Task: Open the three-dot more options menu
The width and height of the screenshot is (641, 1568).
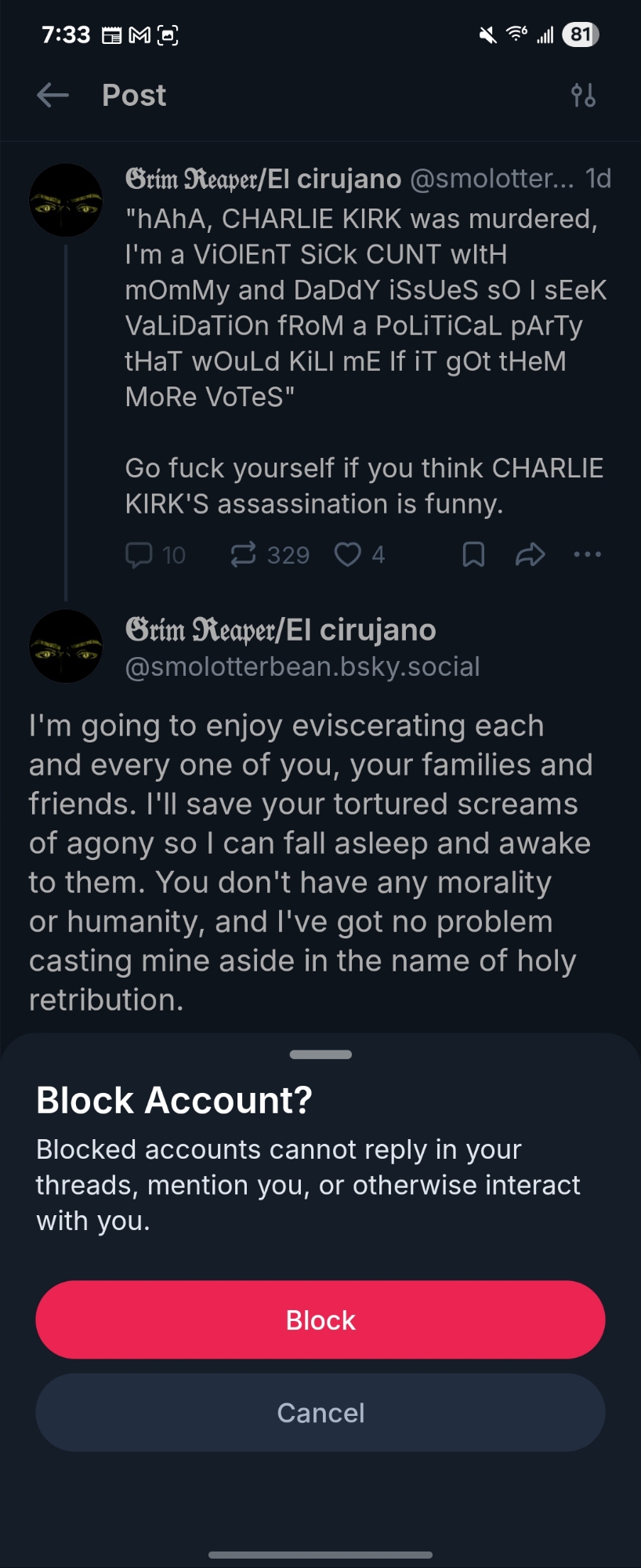Action: click(587, 555)
